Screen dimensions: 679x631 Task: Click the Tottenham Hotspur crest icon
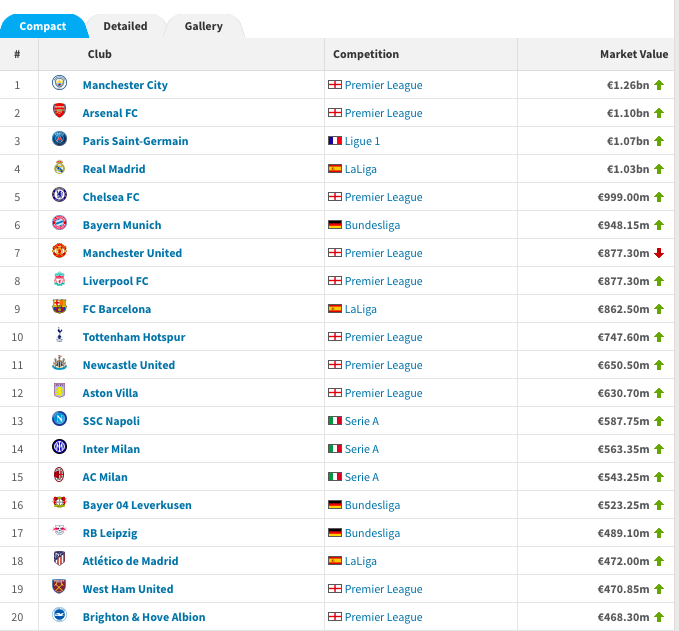59,336
